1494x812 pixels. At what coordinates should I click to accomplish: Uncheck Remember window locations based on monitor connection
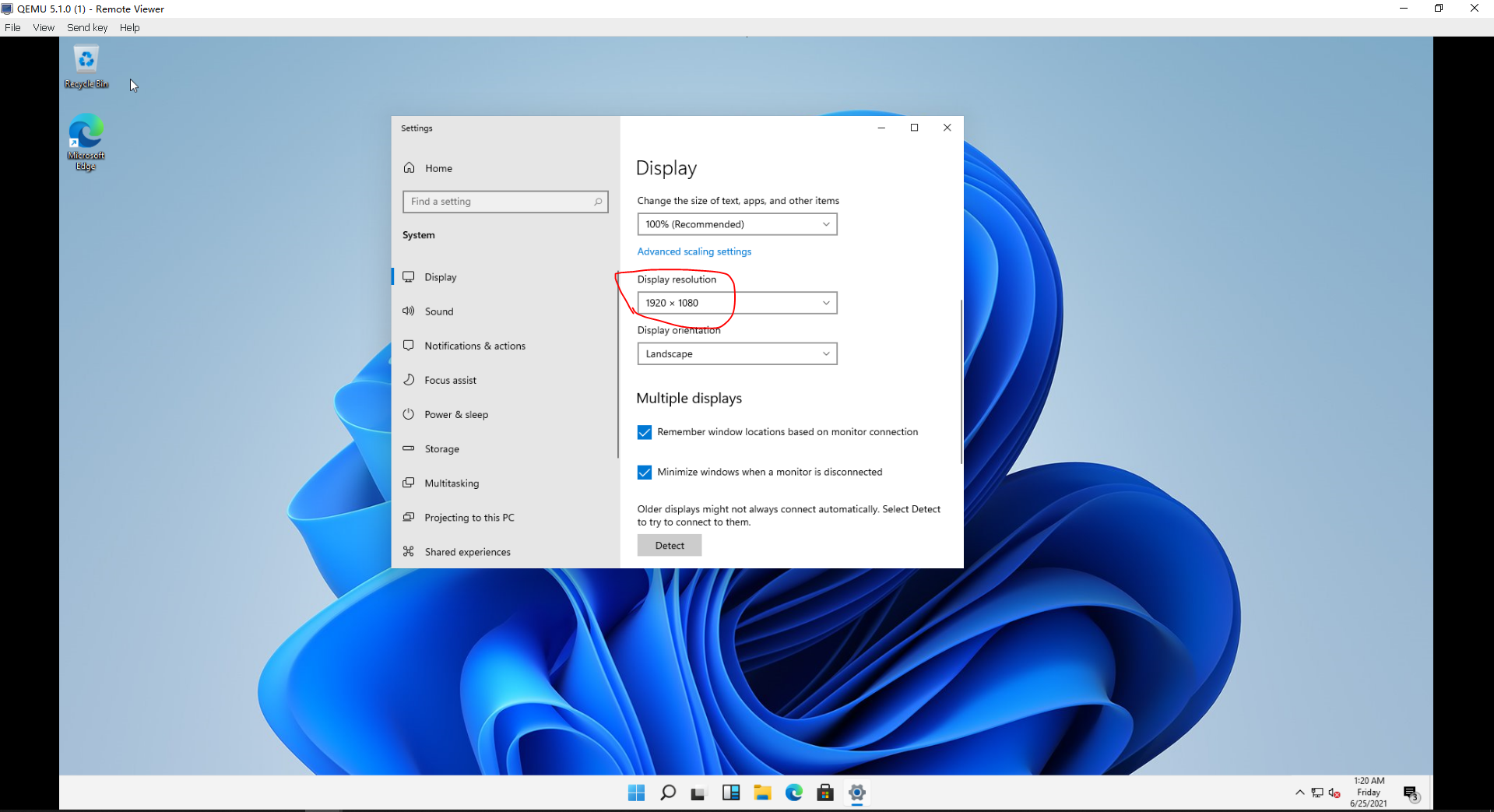(x=644, y=432)
